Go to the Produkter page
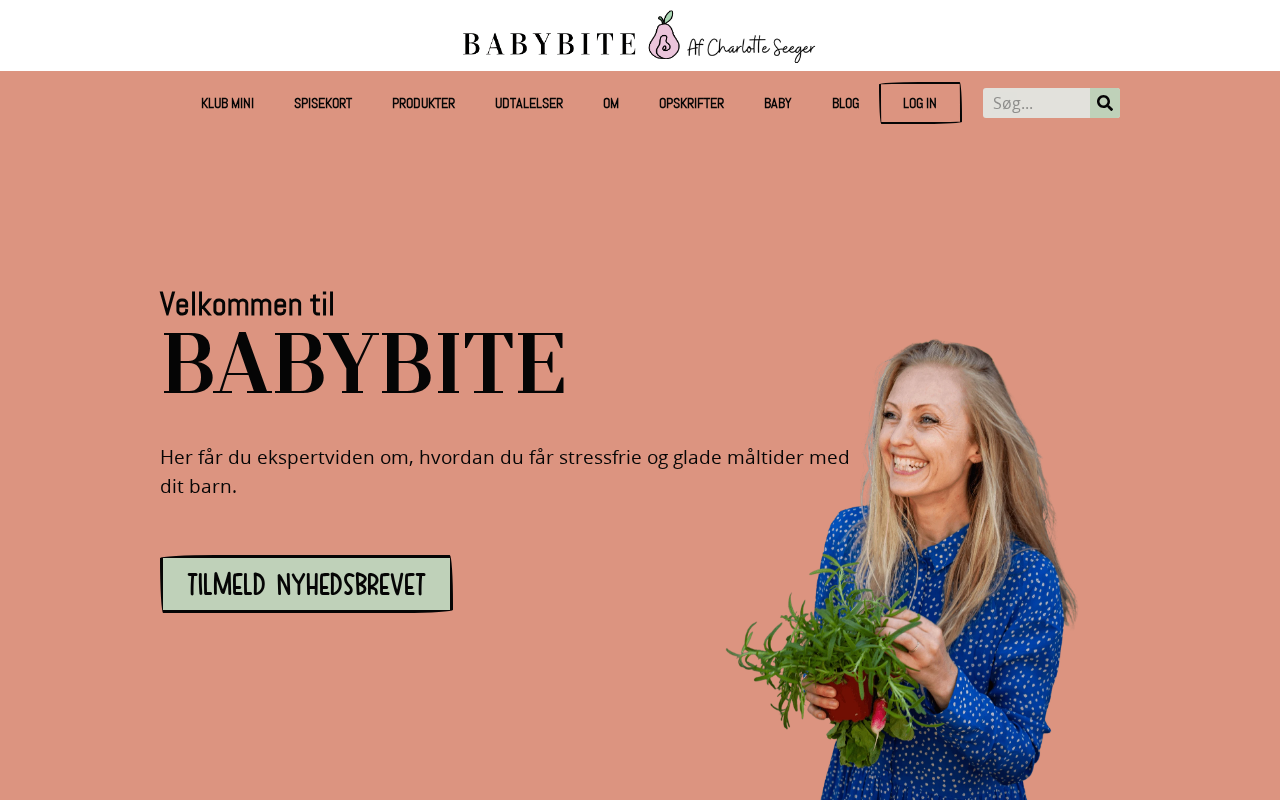The image size is (1280, 800). pyautogui.click(x=423, y=103)
